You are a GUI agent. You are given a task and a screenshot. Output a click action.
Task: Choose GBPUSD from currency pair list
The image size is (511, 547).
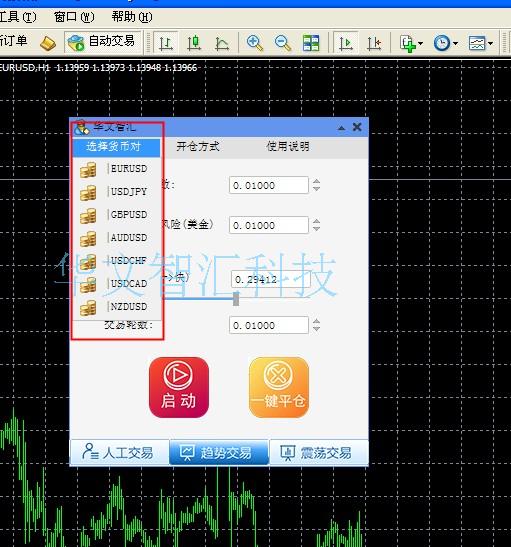(117, 215)
